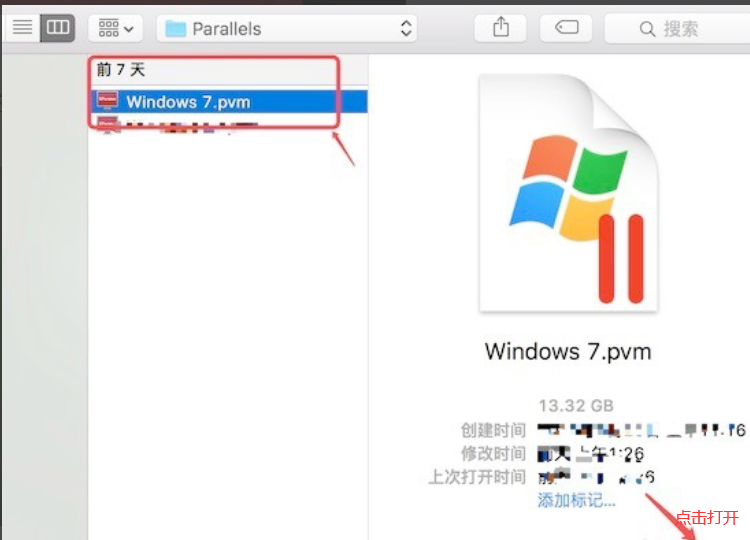Screen dimensions: 750x540
Task: Focus the 搜索 search field
Action: 677,29
